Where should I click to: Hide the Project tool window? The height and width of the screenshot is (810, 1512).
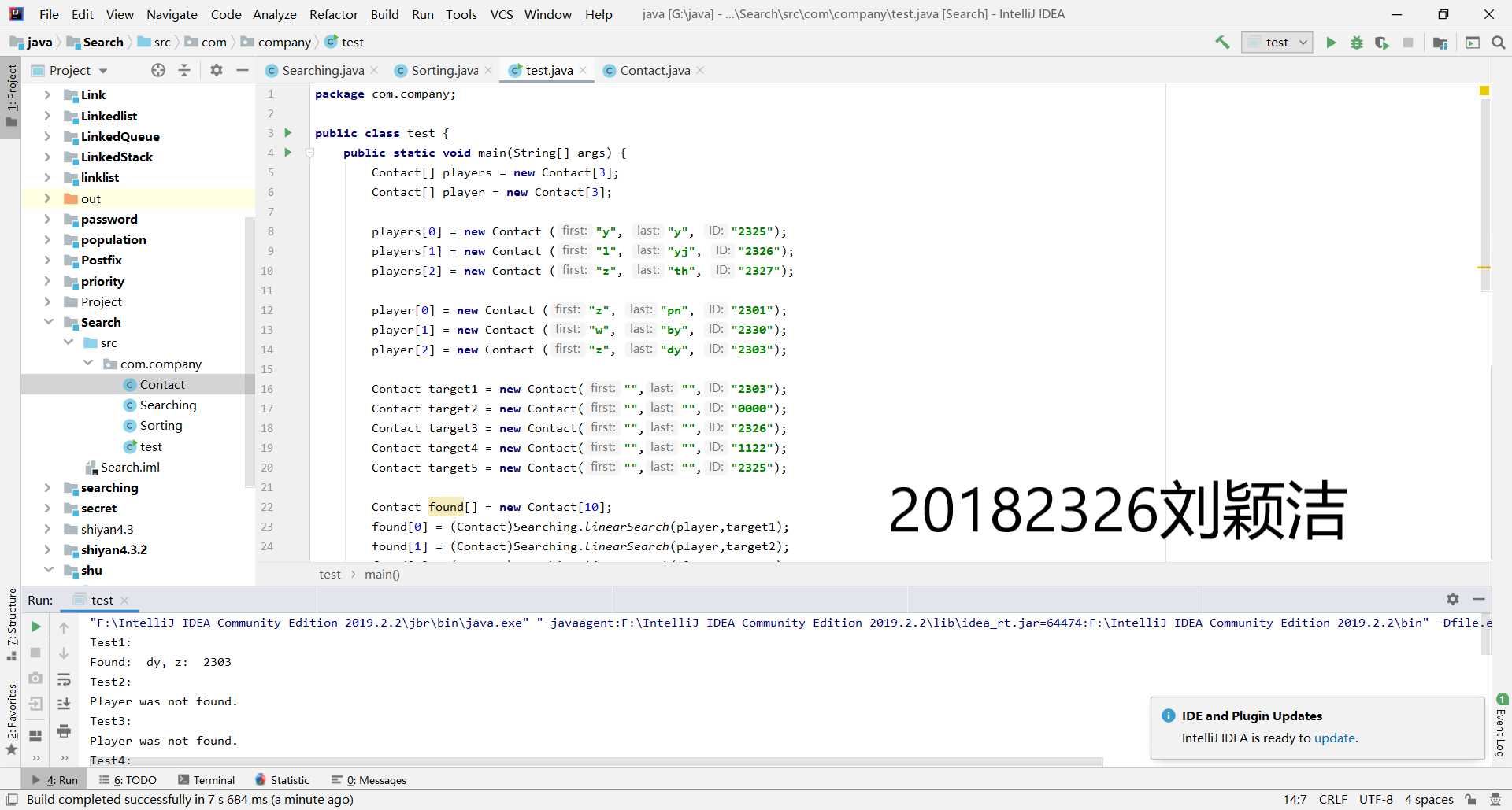[243, 70]
